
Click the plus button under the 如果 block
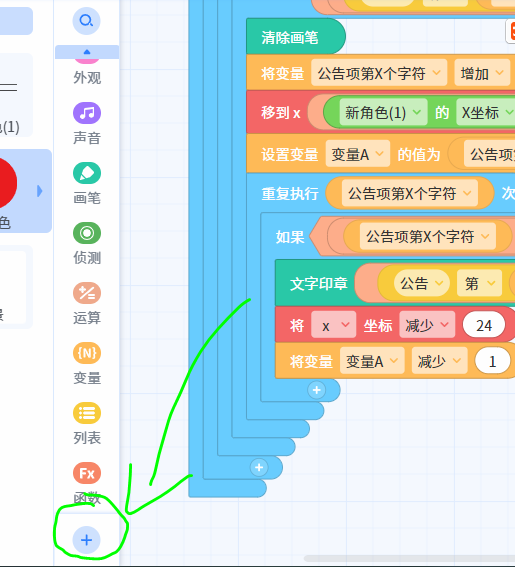coord(317,390)
